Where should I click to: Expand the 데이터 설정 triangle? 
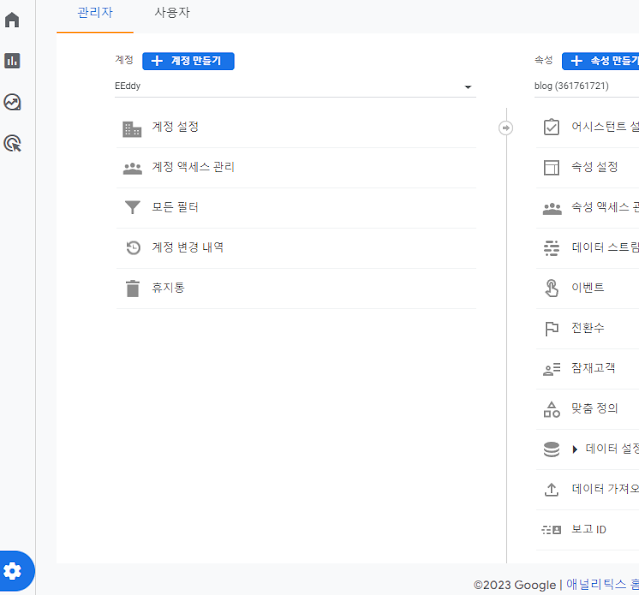[575, 450]
